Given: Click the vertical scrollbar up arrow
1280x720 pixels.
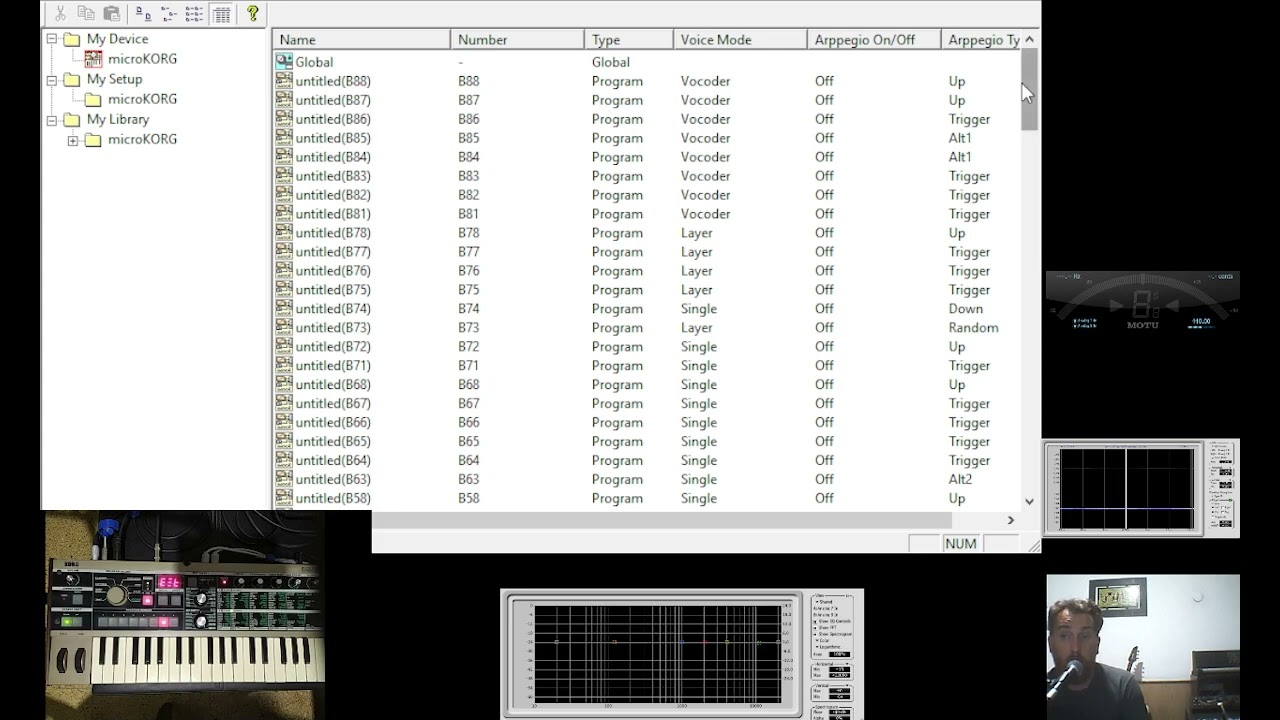Looking at the screenshot, I should (x=1029, y=40).
